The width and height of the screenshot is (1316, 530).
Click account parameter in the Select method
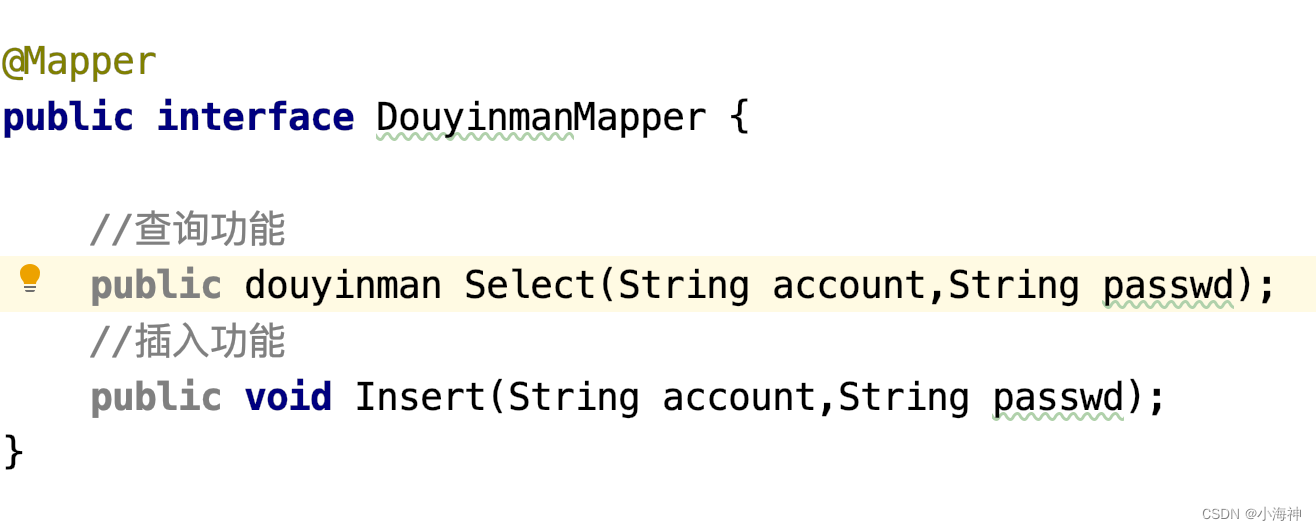pos(850,287)
